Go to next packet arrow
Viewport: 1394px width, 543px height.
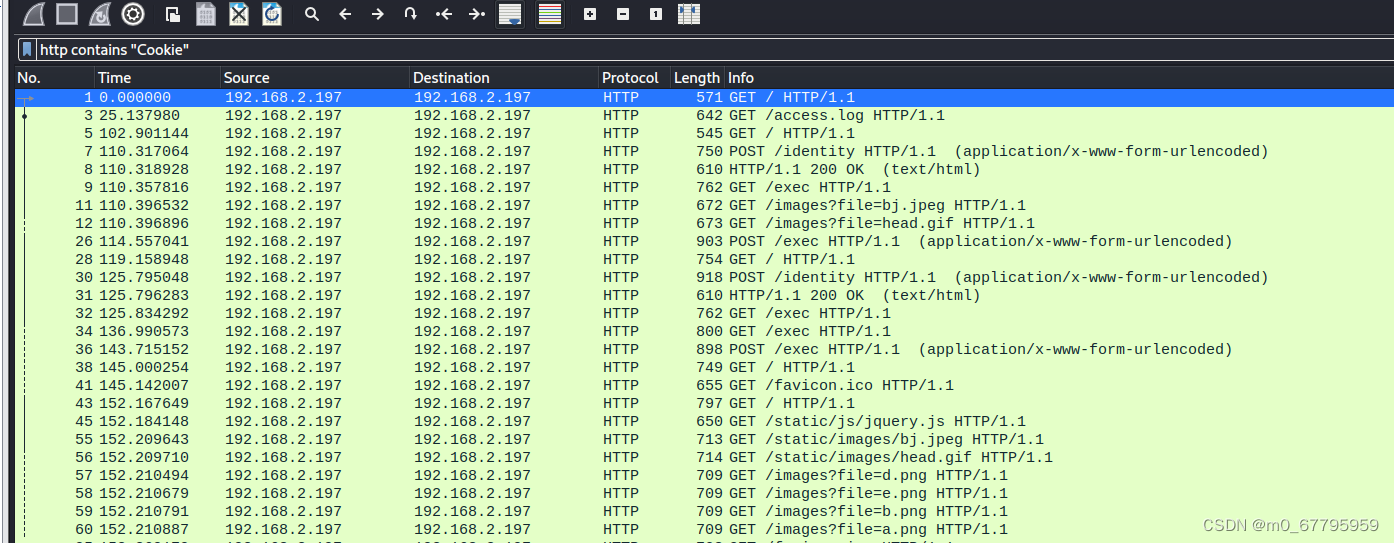[377, 14]
